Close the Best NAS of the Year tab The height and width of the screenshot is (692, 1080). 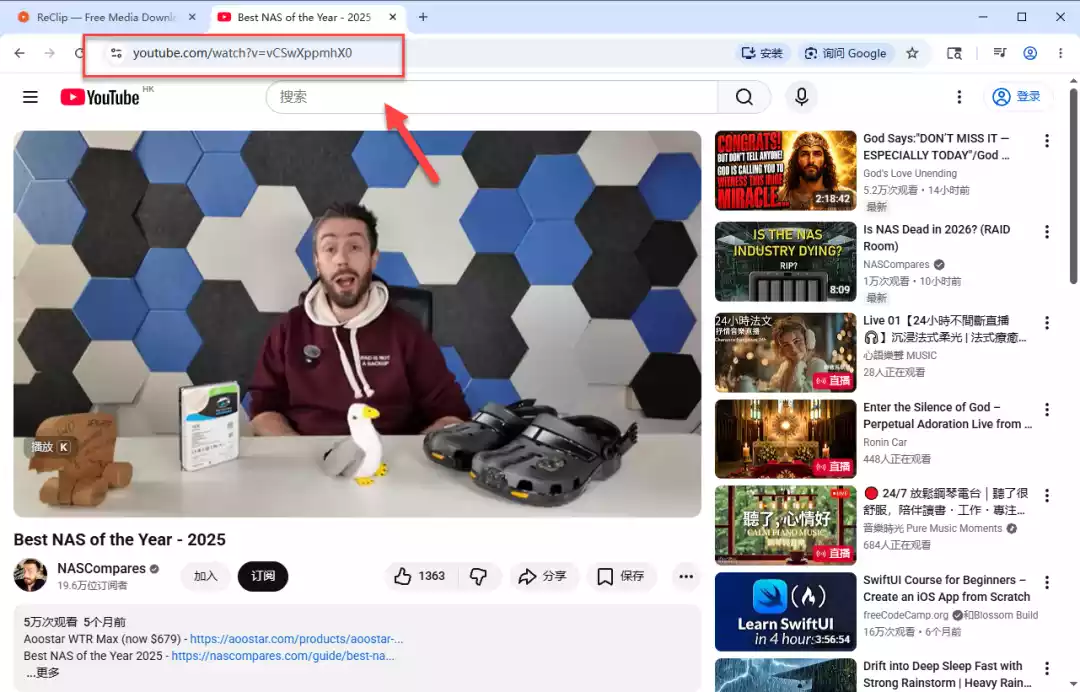pos(393,17)
